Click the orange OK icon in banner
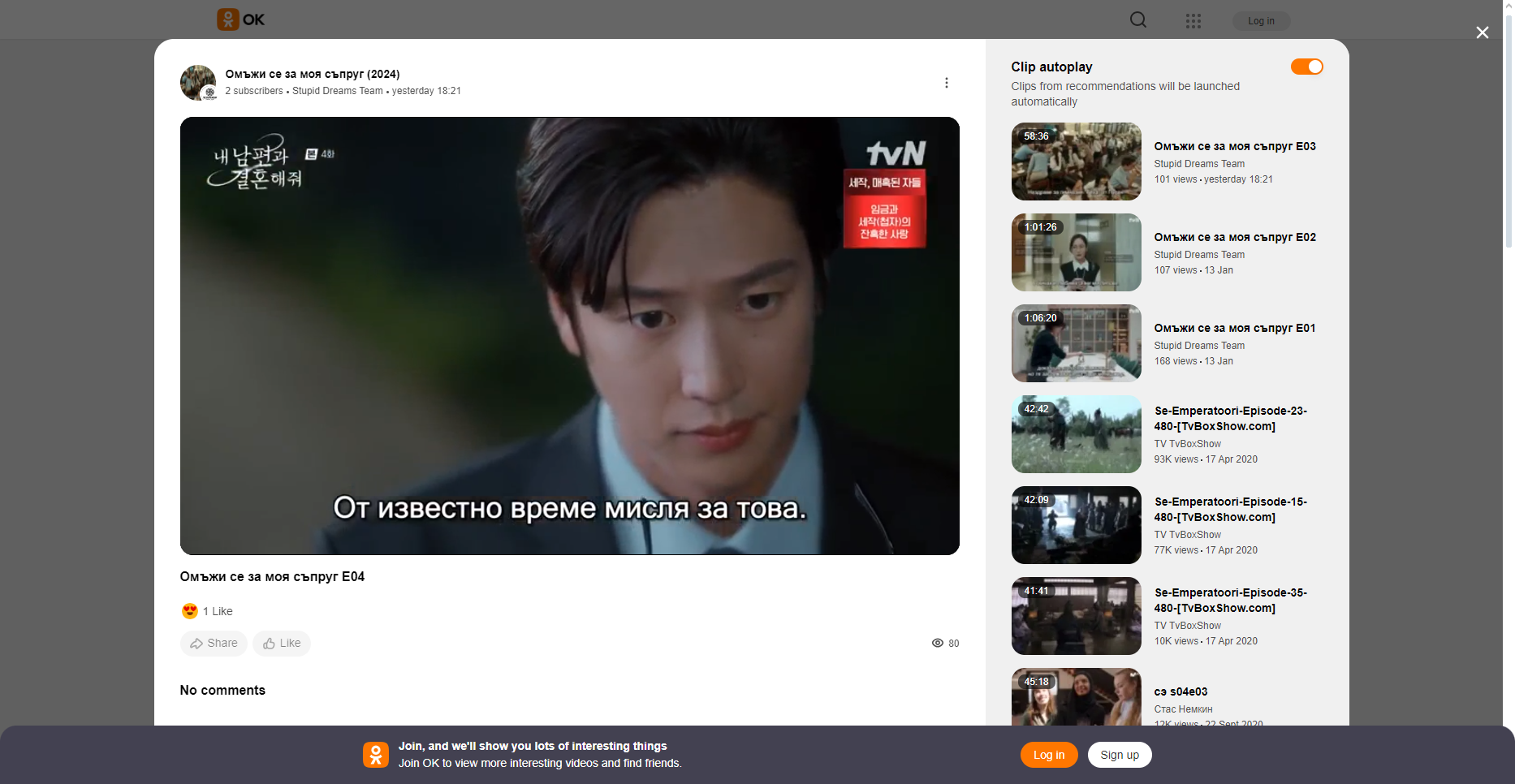Screen dimensions: 1515x784 point(375,755)
